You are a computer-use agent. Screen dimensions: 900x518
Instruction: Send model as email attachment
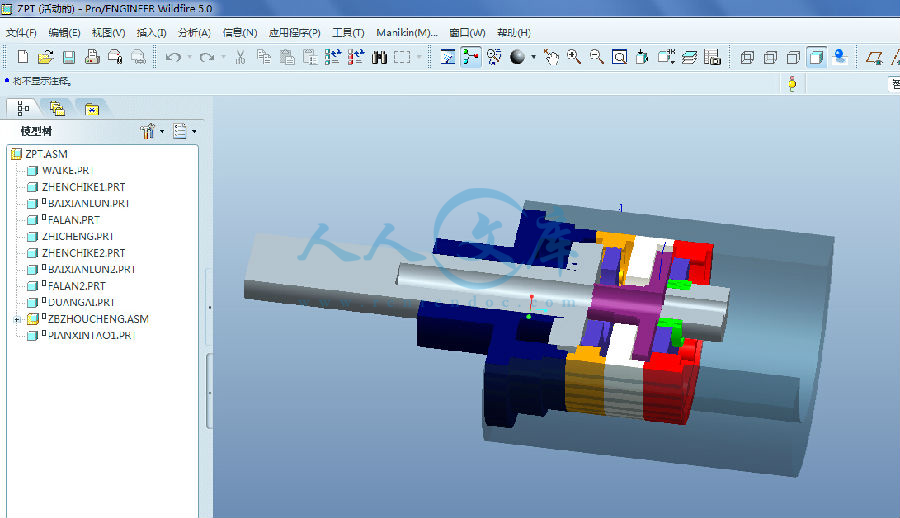pyautogui.click(x=115, y=57)
